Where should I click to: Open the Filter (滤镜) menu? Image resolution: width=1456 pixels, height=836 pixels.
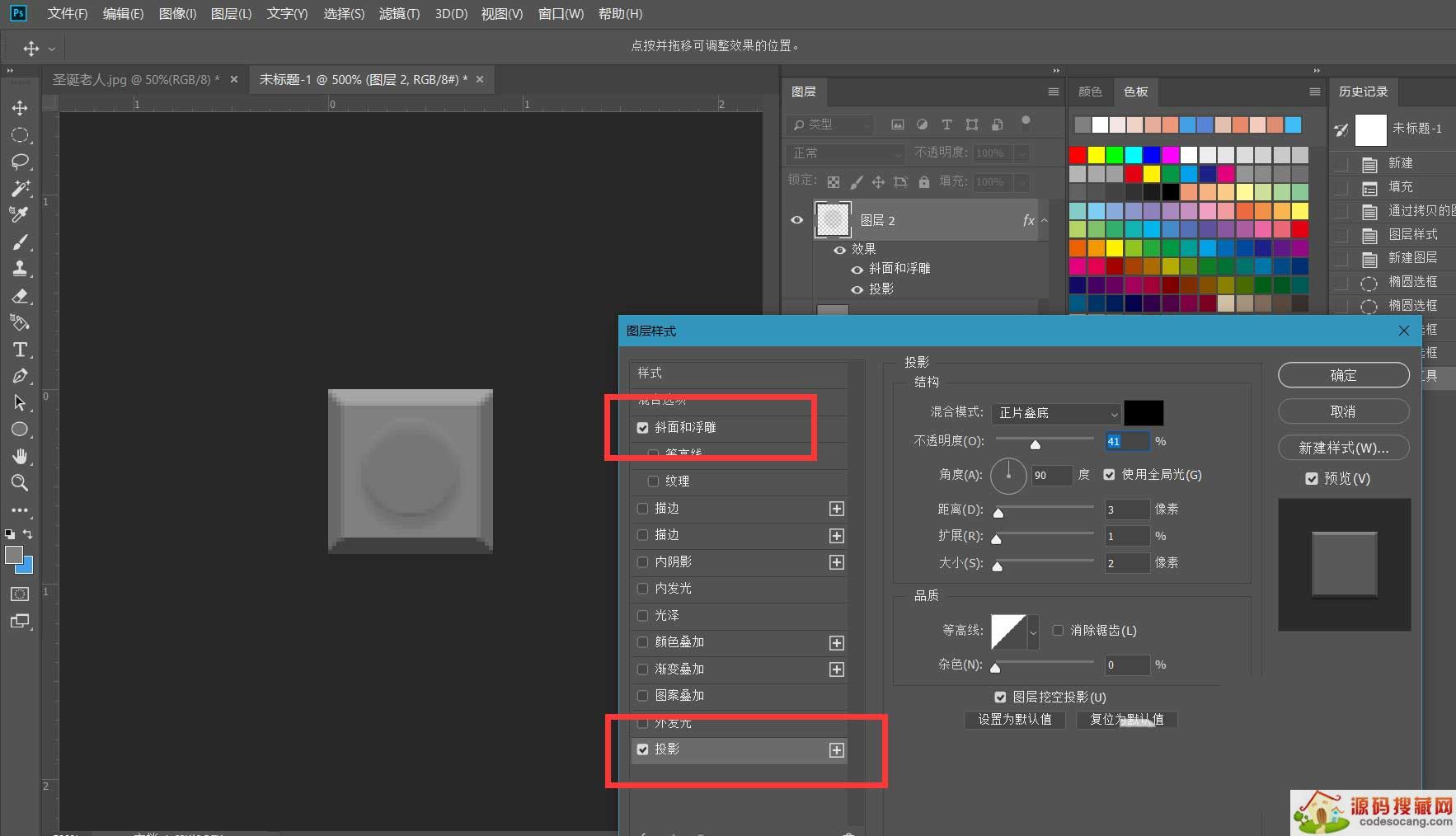tap(399, 14)
